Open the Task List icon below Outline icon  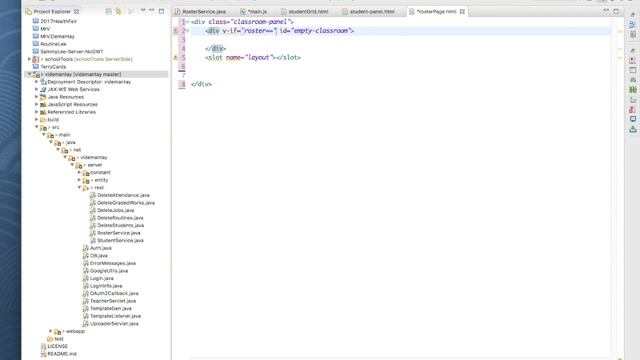point(633,35)
